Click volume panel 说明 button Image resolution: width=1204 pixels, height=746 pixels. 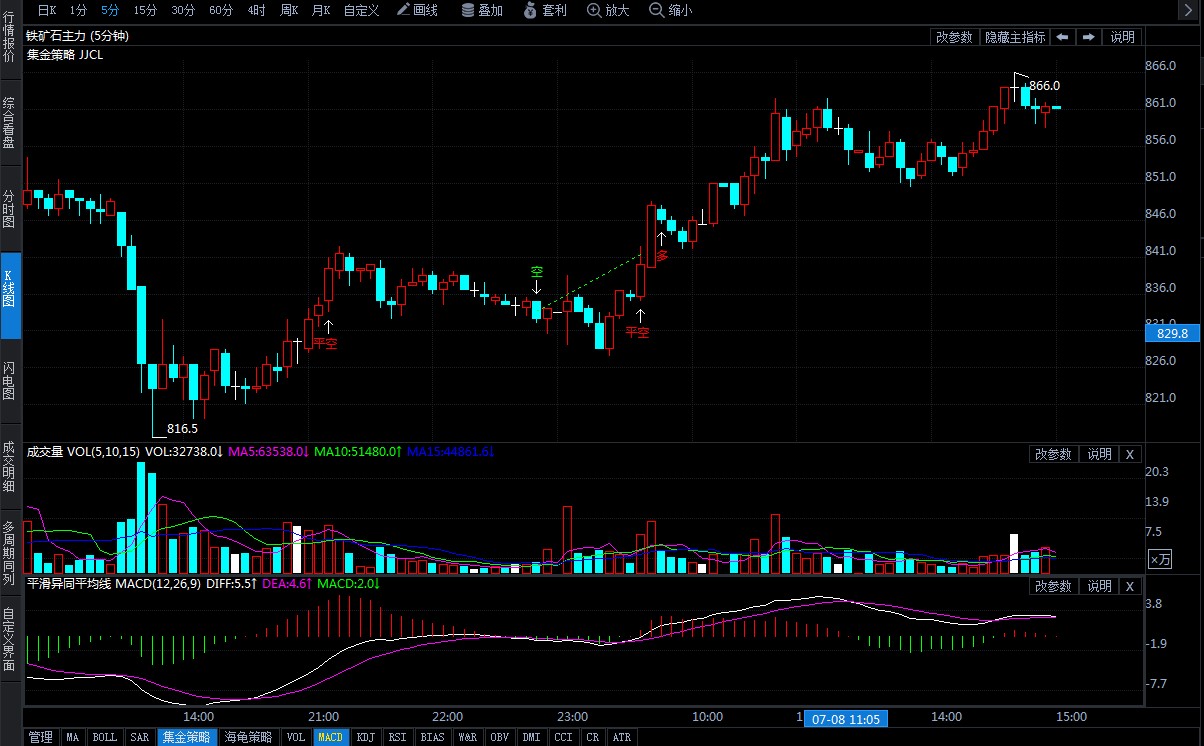(x=1099, y=454)
